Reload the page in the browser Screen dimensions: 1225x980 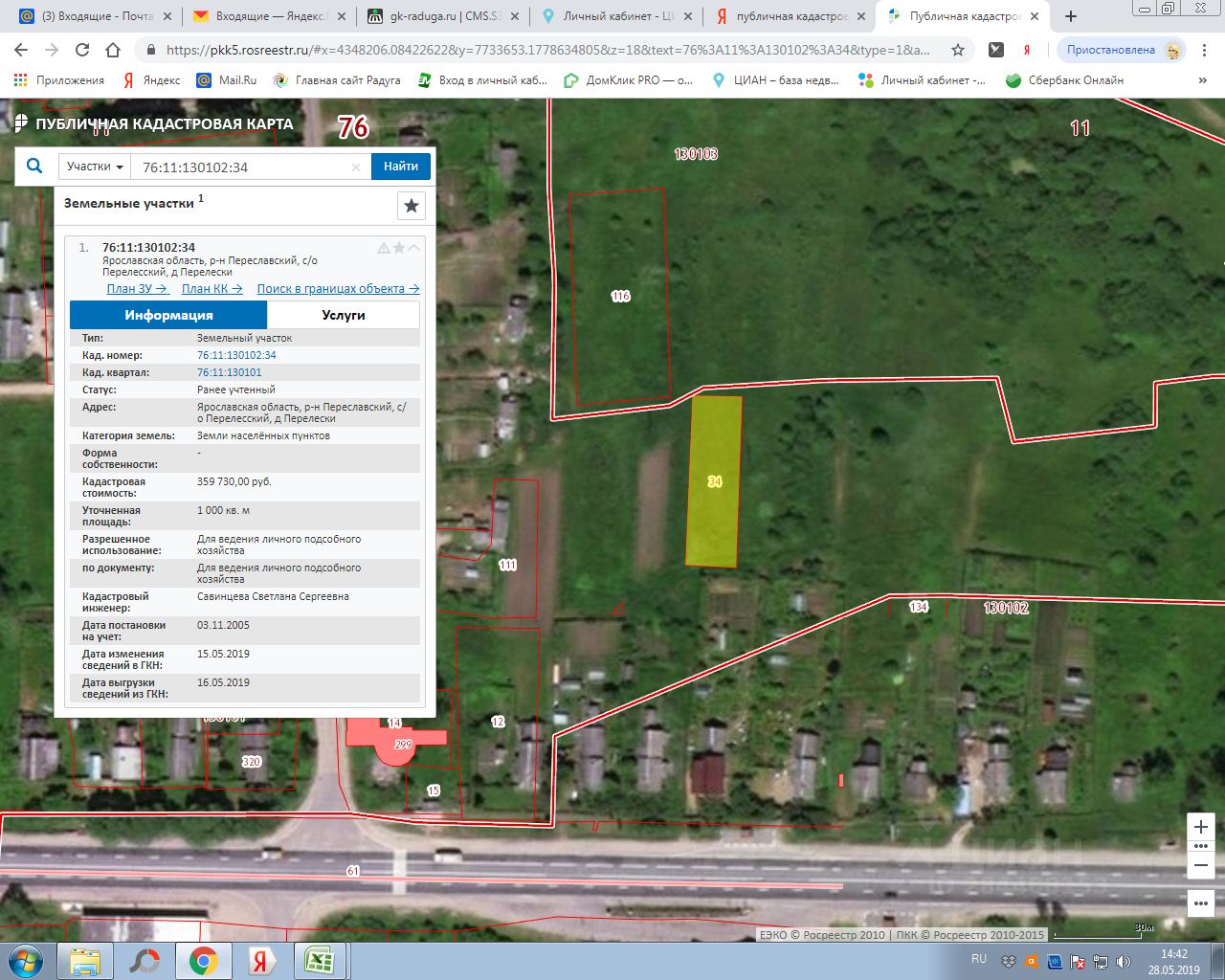(x=82, y=50)
